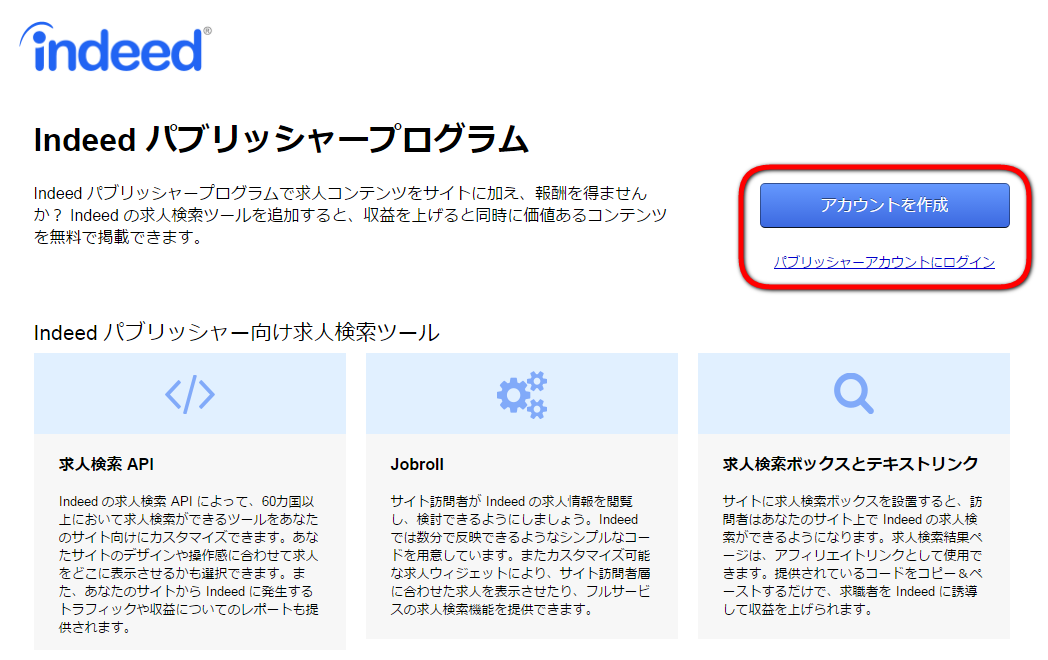Click description starting サイトに求人検索ボックスを設置
Image resolution: width=1048 pixels, height=660 pixels.
(852, 555)
